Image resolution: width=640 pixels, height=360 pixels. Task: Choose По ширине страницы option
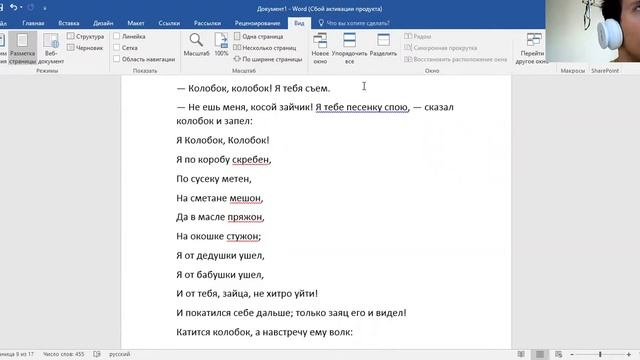(x=268, y=59)
